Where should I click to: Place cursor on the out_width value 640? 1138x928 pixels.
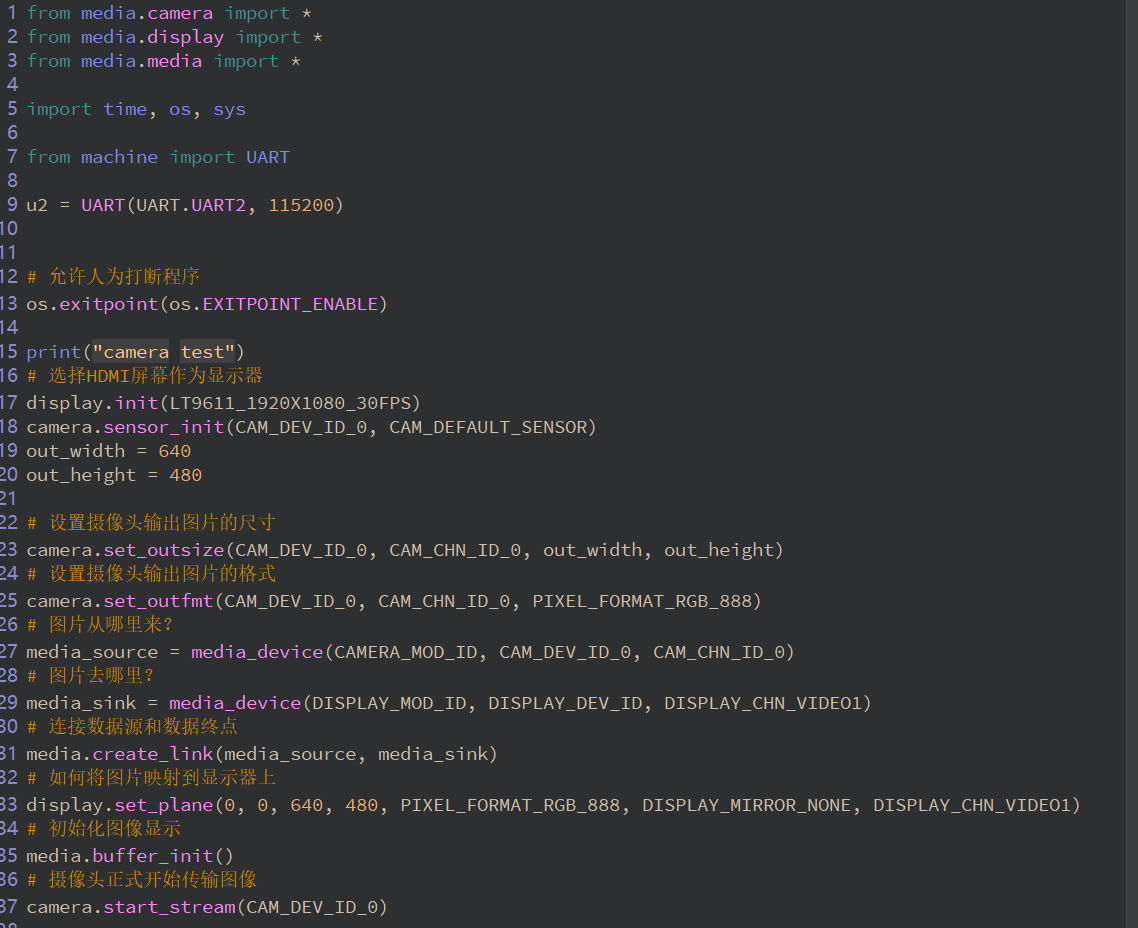pyautogui.click(x=174, y=451)
